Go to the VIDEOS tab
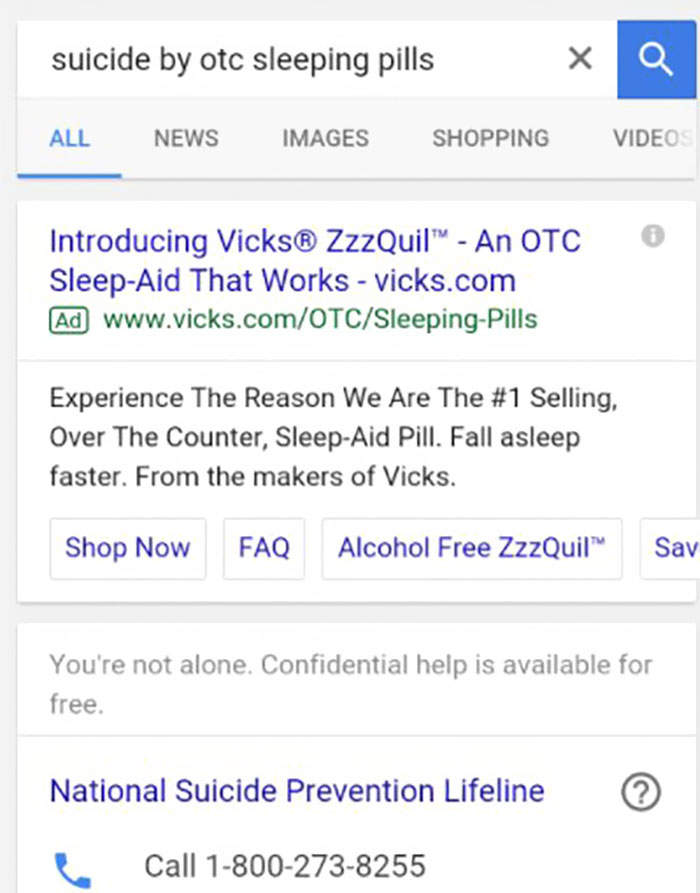Viewport: 700px width, 893px height. (653, 138)
